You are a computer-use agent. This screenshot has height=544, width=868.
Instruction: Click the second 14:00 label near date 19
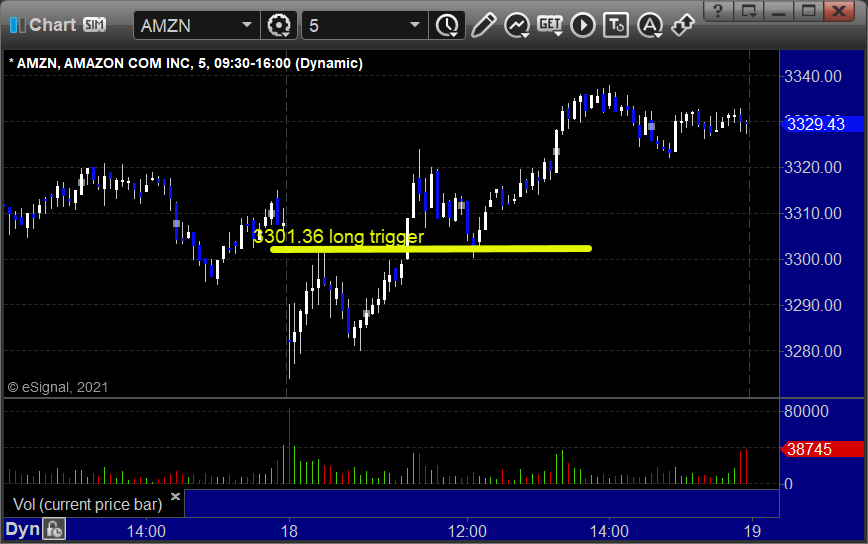pos(609,531)
